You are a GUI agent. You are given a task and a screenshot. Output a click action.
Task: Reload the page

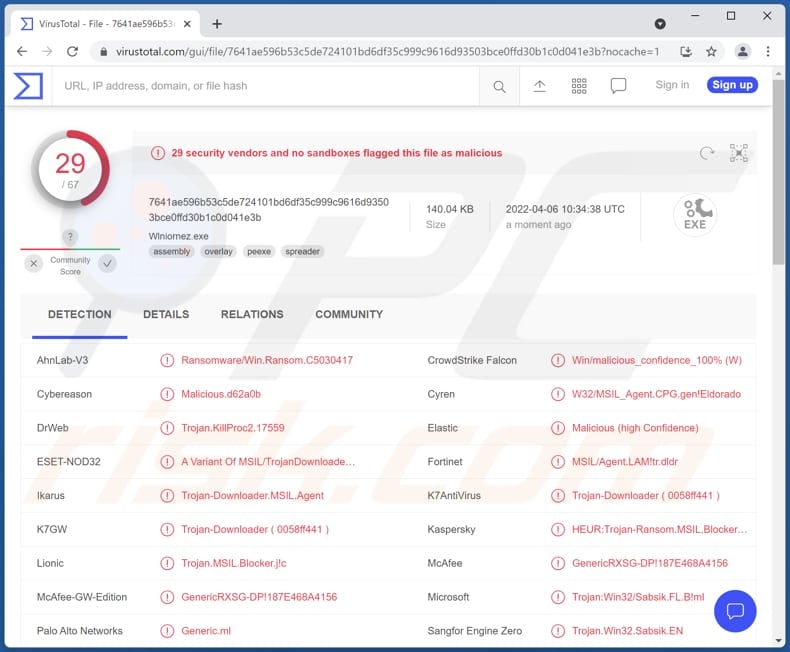click(x=73, y=51)
